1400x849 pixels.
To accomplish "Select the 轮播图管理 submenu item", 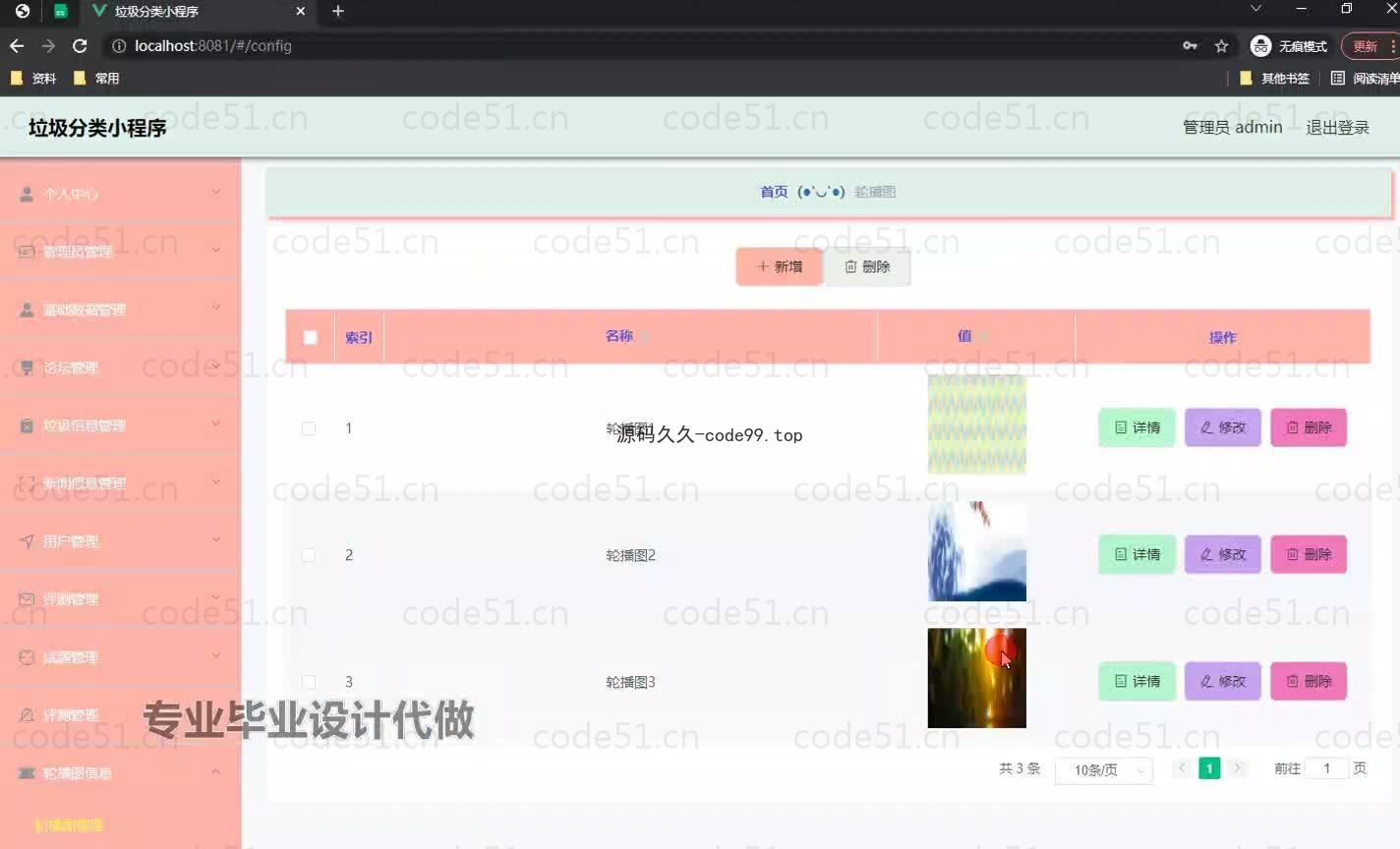I will tap(69, 825).
